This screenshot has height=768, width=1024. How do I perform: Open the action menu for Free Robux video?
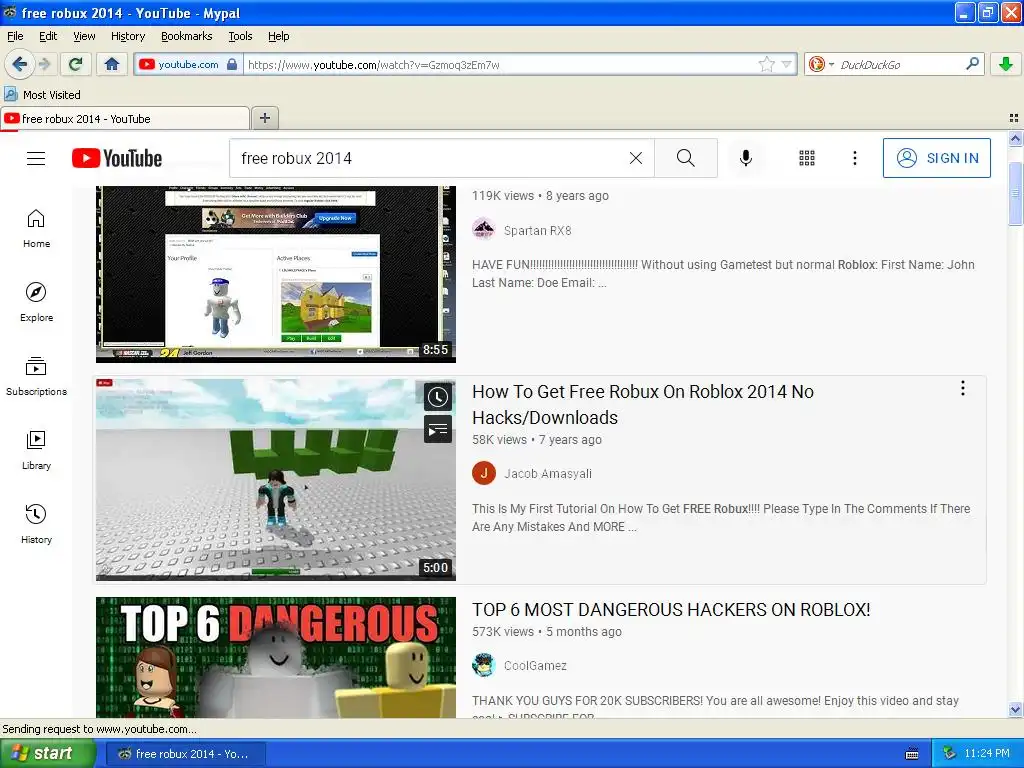tap(963, 389)
